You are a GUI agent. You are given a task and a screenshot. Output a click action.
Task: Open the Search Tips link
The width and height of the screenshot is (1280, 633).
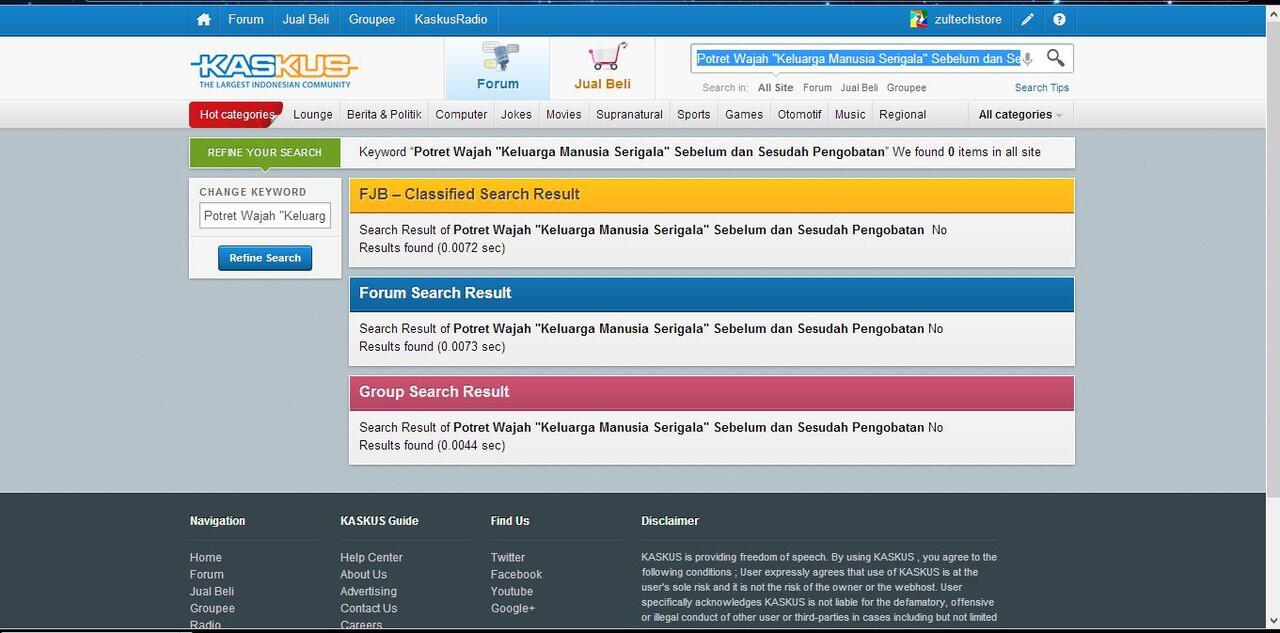point(1042,88)
